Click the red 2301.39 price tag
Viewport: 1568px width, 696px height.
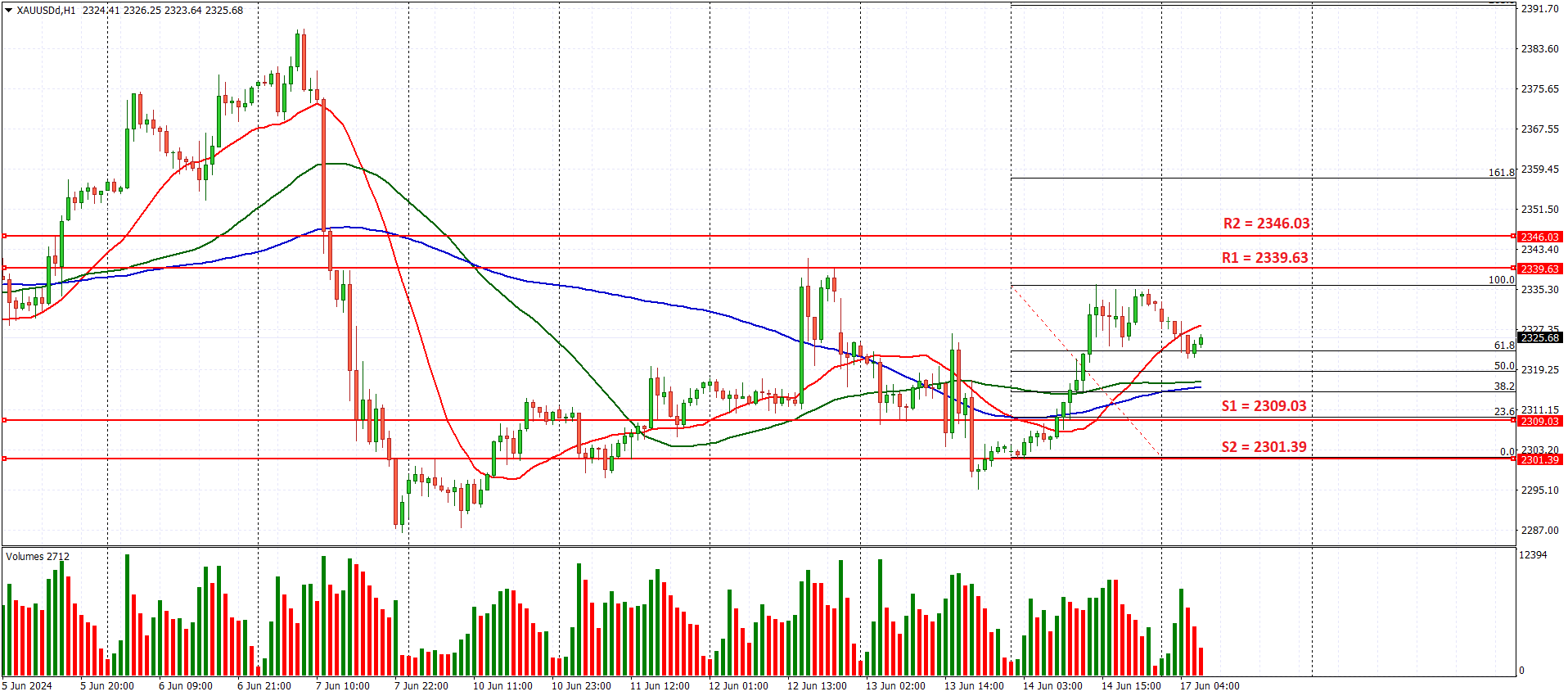[1539, 459]
